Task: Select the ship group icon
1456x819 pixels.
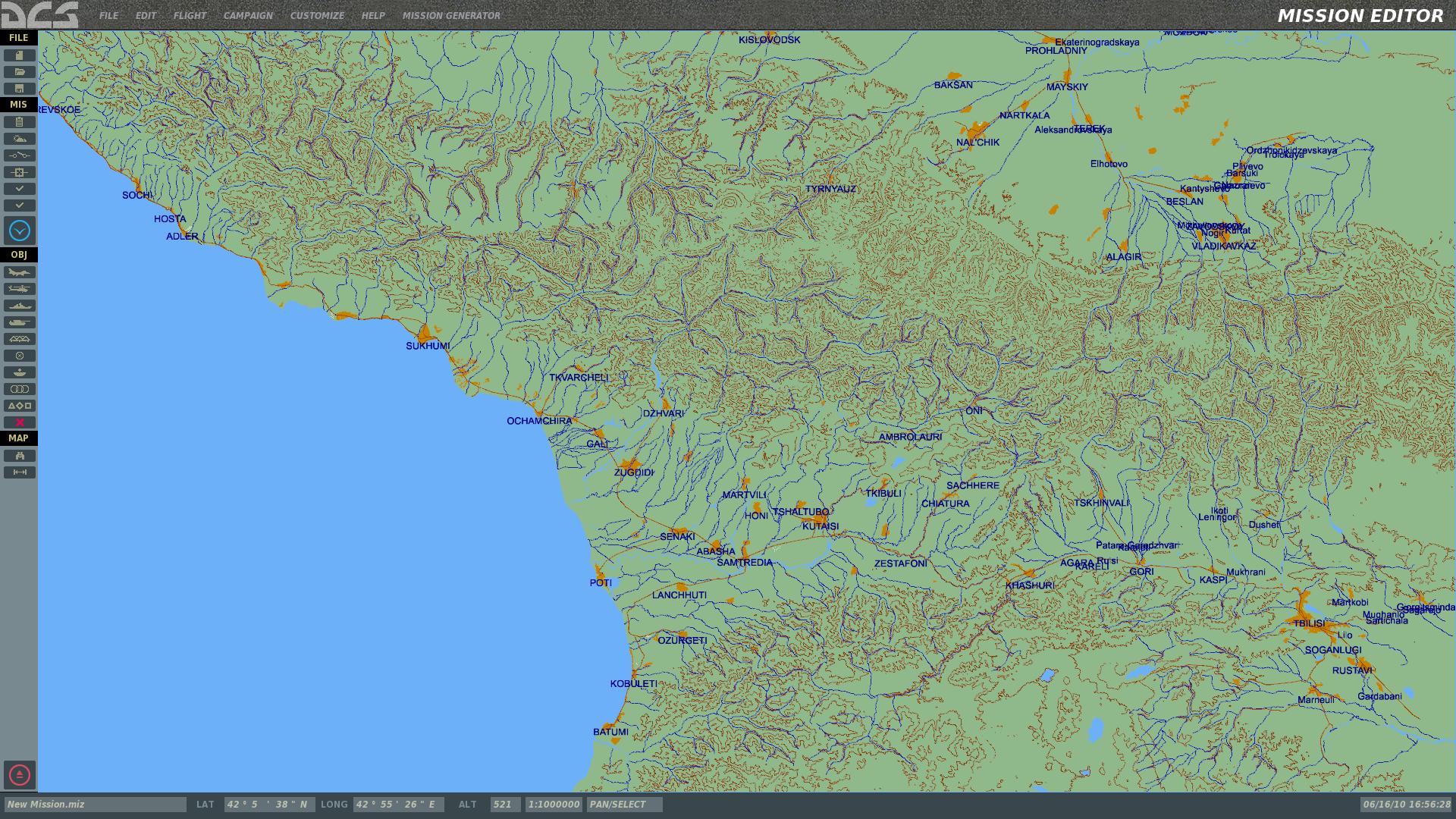Action: click(x=20, y=306)
